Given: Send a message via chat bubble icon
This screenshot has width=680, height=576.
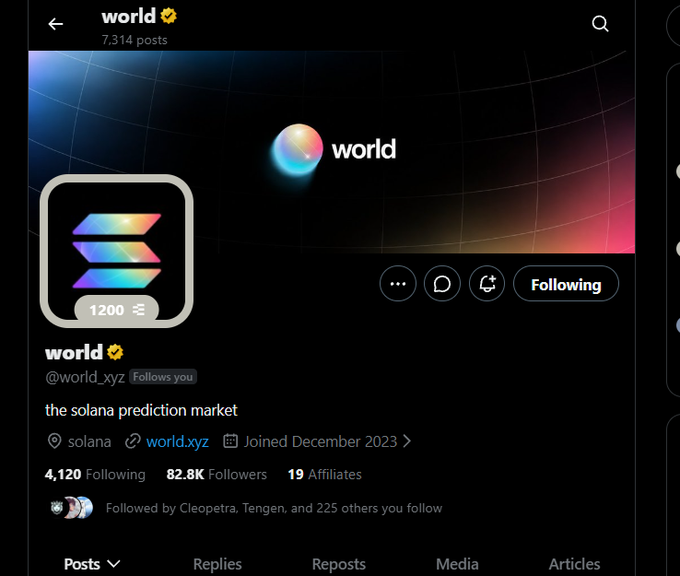Looking at the screenshot, I should pyautogui.click(x=442, y=284).
